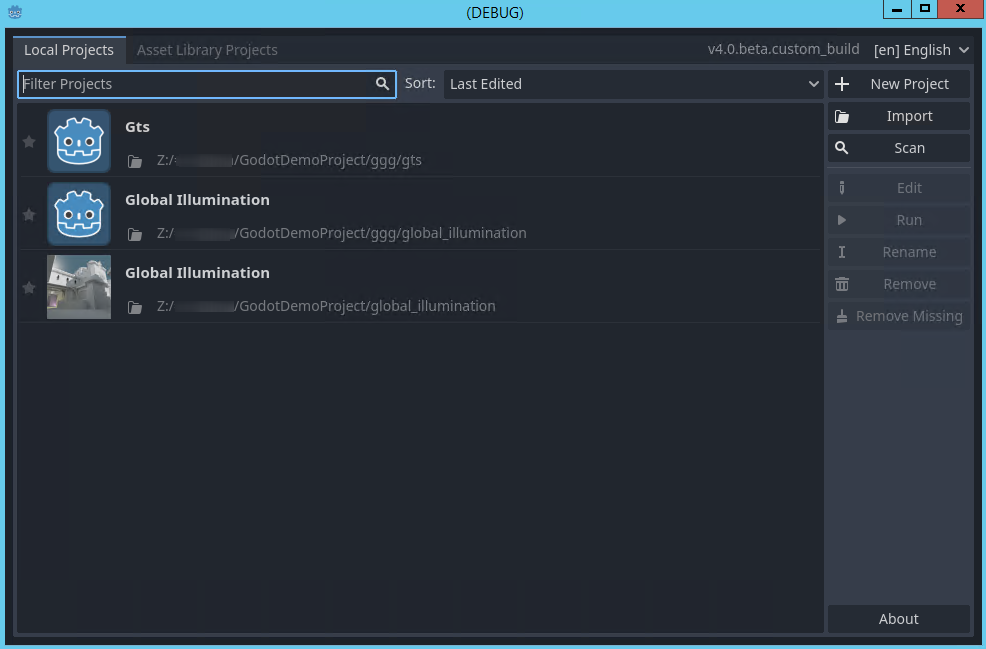
Task: Click the Scan button label
Action: point(909,148)
